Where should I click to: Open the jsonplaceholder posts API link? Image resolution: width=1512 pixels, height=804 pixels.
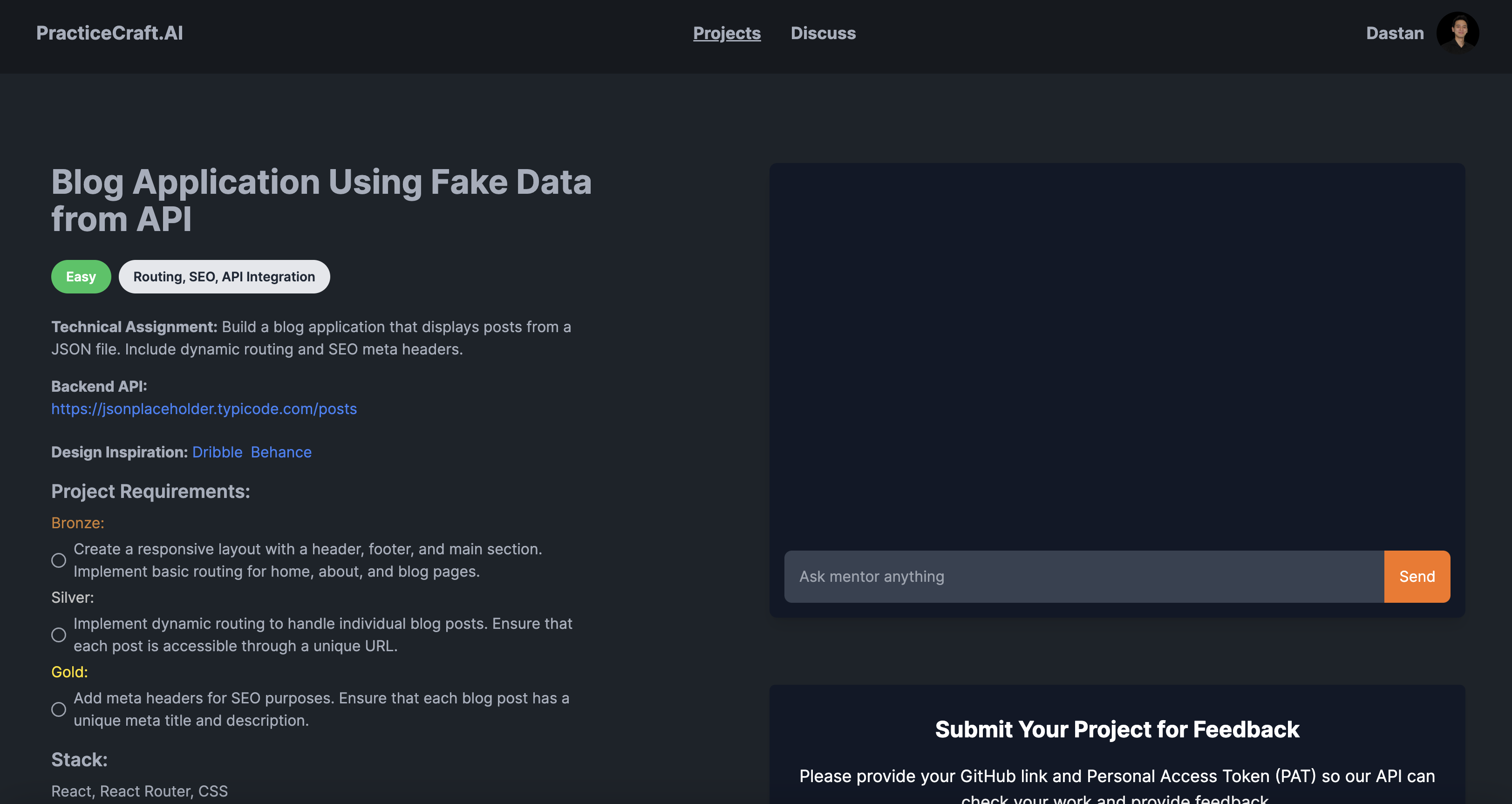[204, 409]
